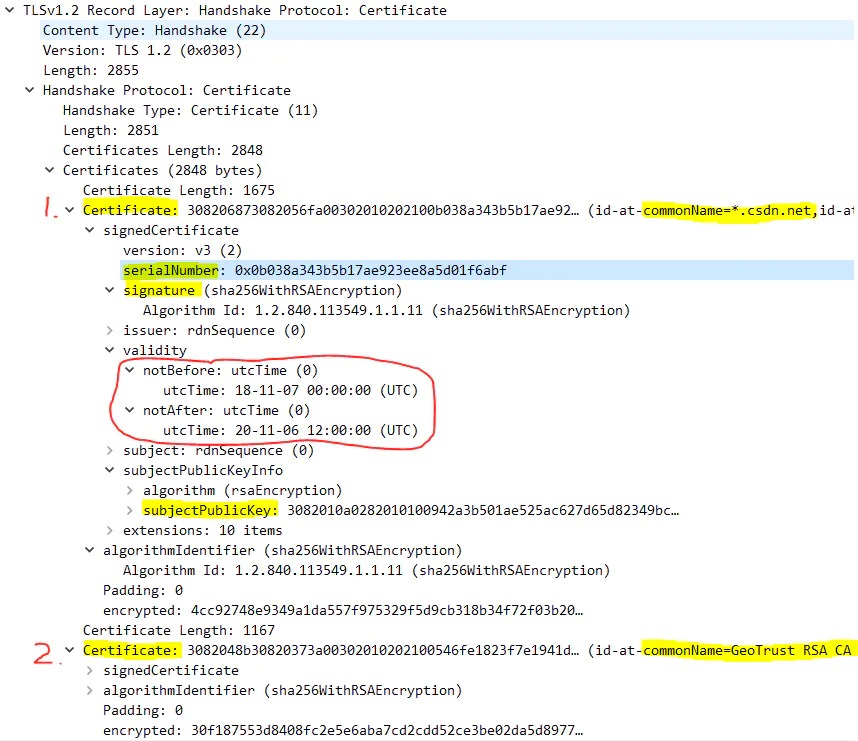Image resolution: width=858 pixels, height=741 pixels.
Task: Click the subjectPublicKey hex value 3082010a...
Action: point(483,510)
